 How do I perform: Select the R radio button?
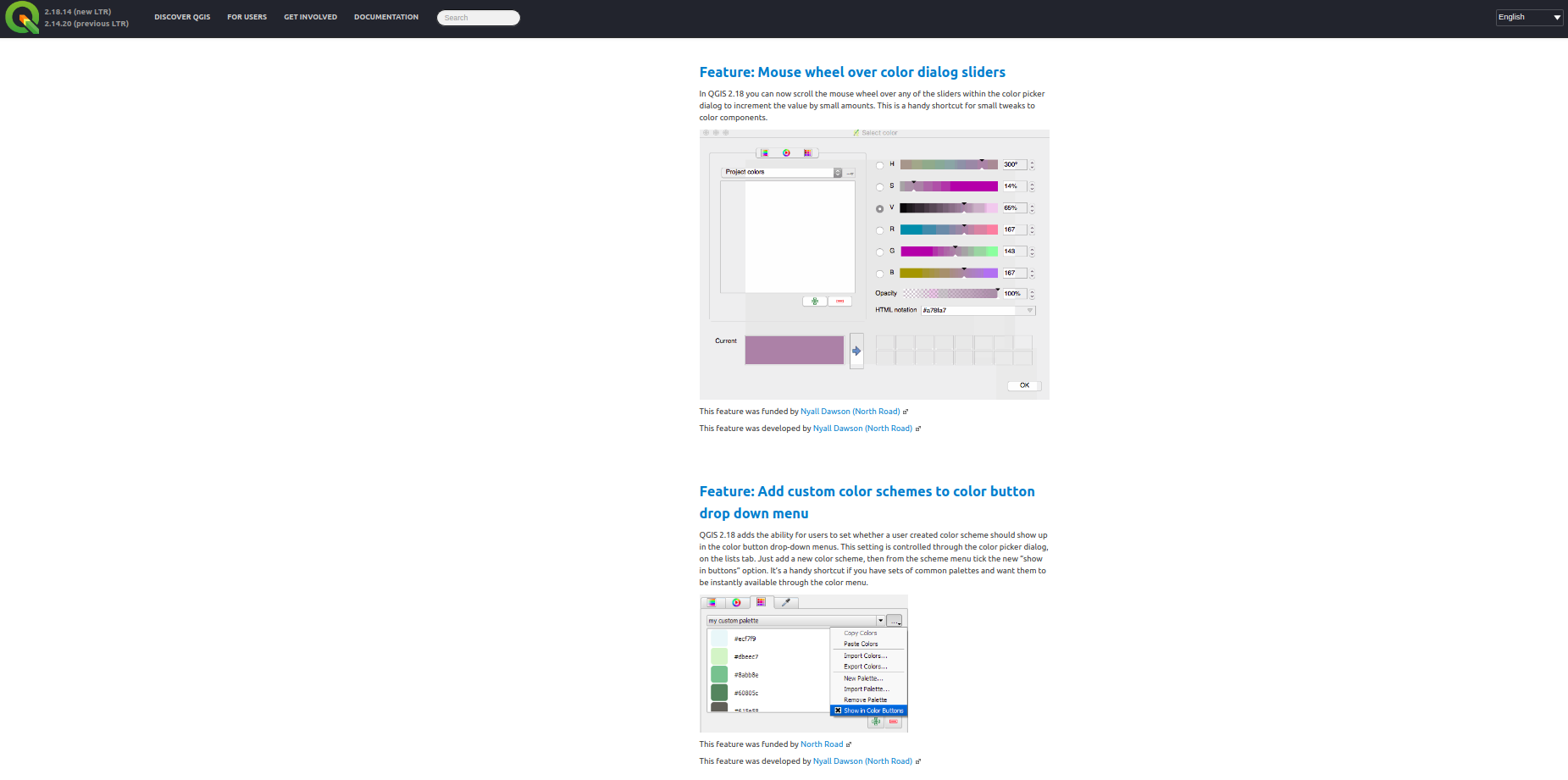point(879,230)
